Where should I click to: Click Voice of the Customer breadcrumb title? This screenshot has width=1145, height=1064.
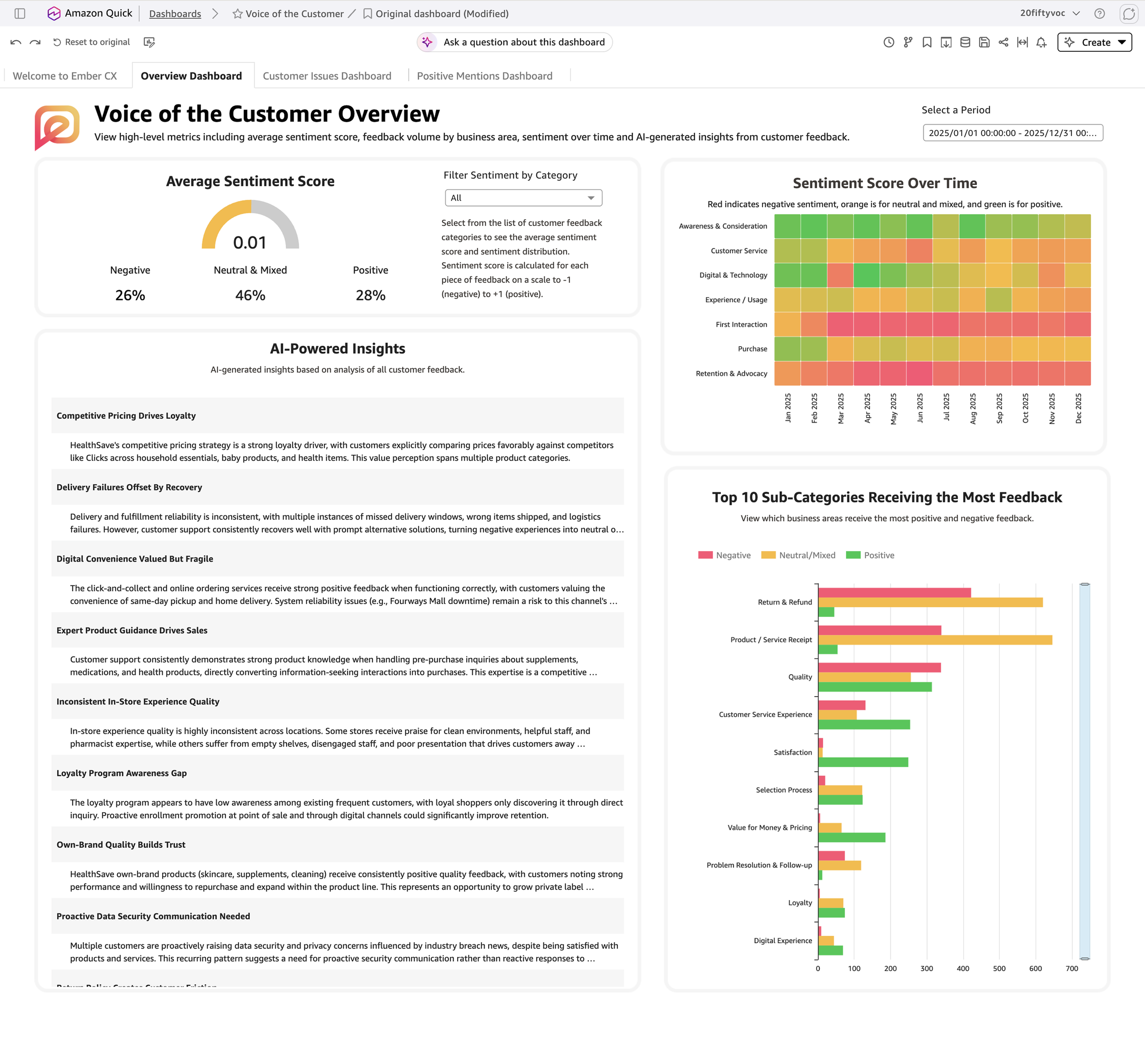(294, 14)
